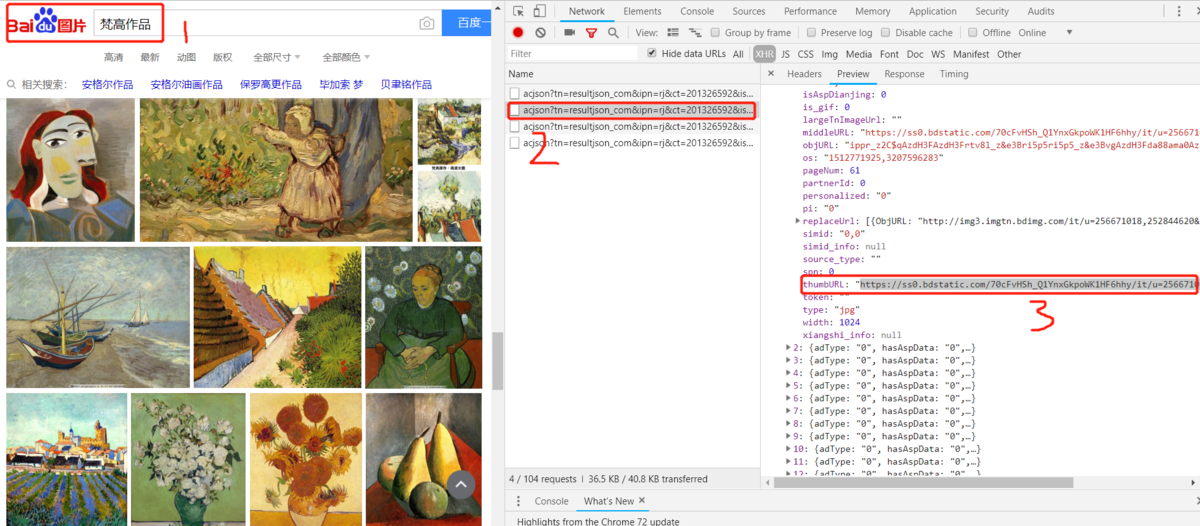
Task: Toggle Group by frame checkbox
Action: tap(716, 32)
